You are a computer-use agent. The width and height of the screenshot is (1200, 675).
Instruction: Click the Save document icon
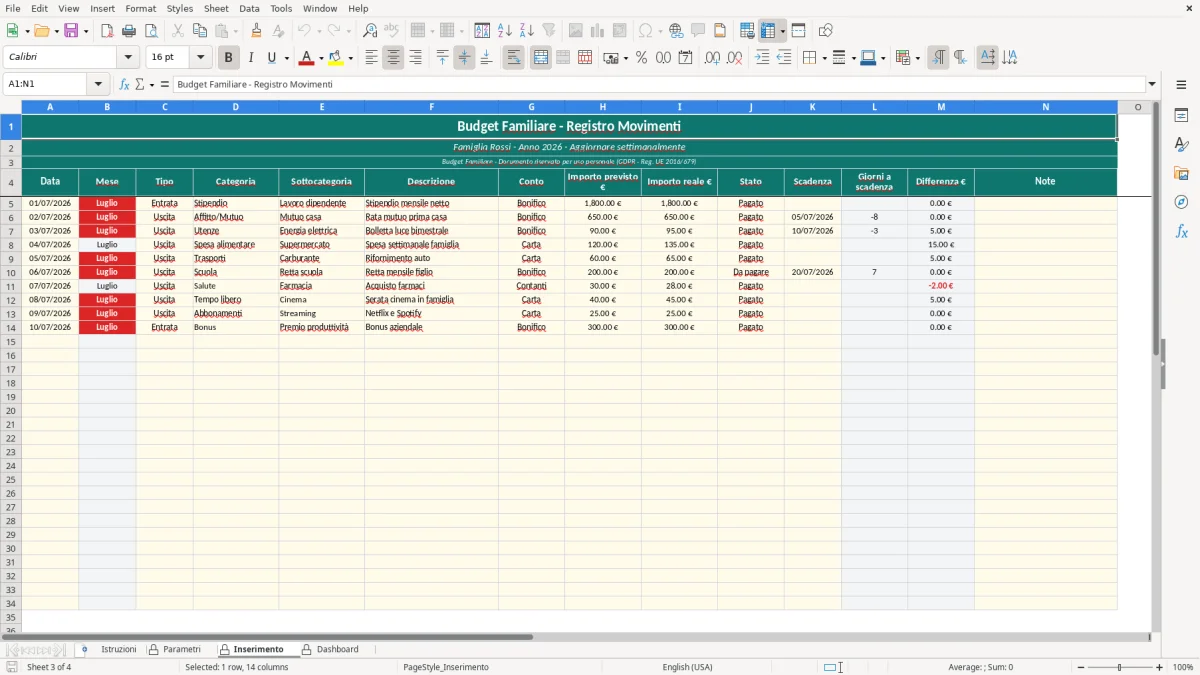coord(71,31)
